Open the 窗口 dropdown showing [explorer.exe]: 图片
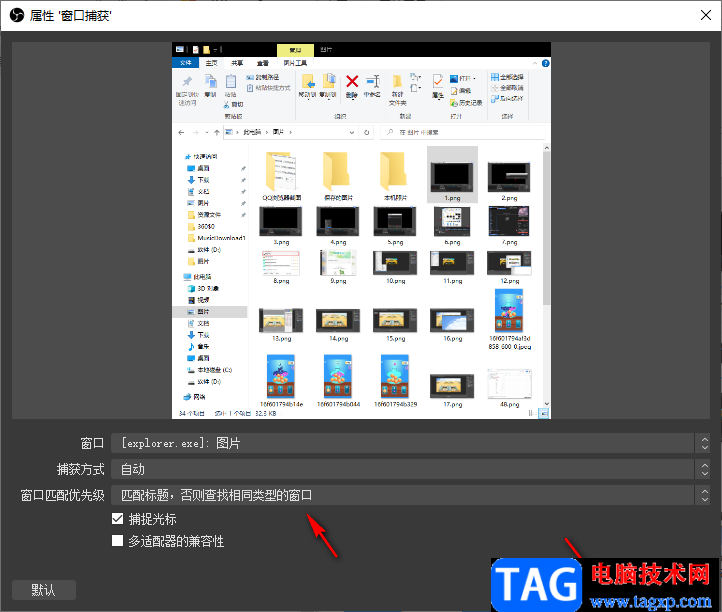The width and height of the screenshot is (722, 612). coord(410,443)
